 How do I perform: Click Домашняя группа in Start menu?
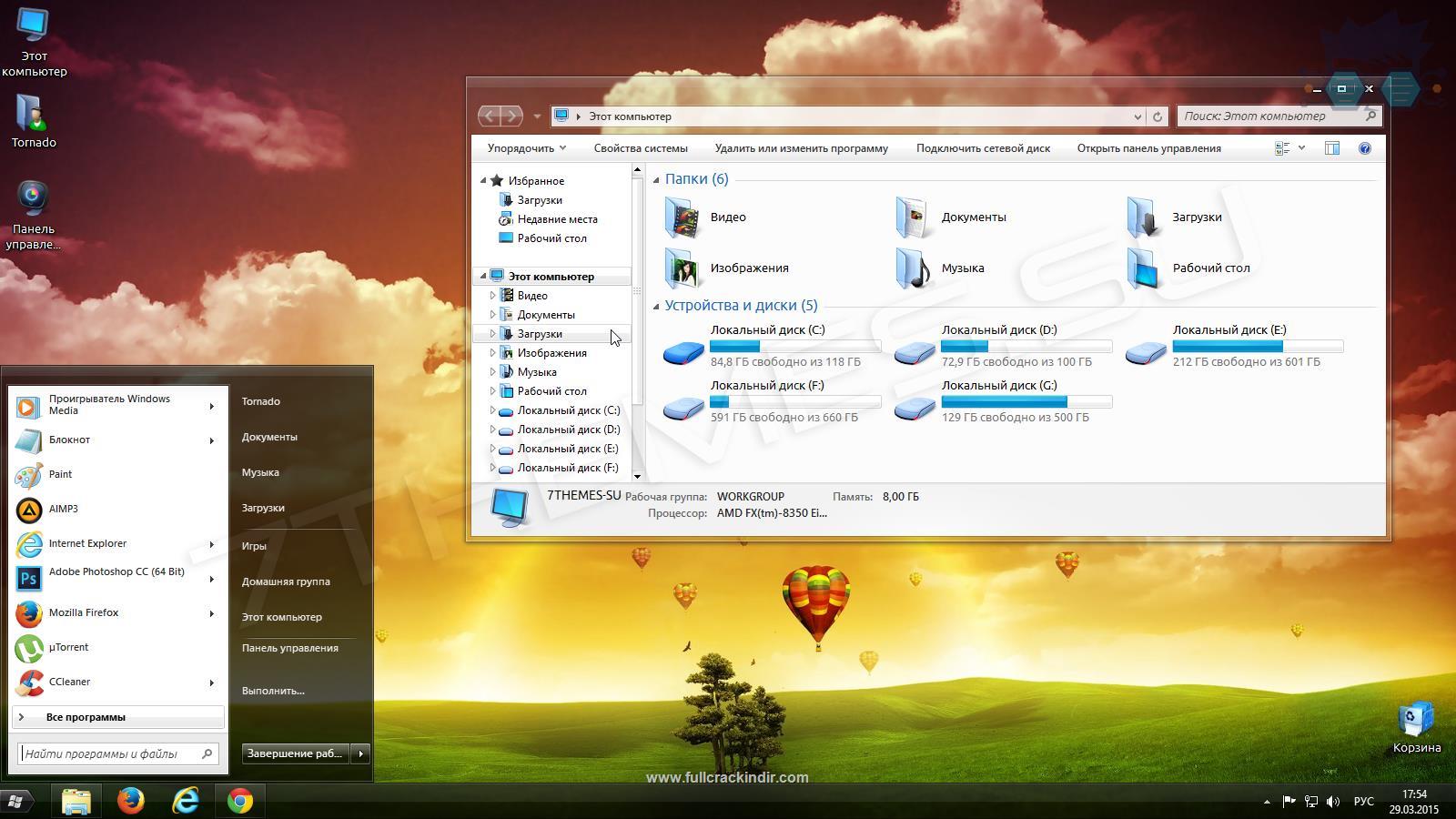[286, 581]
